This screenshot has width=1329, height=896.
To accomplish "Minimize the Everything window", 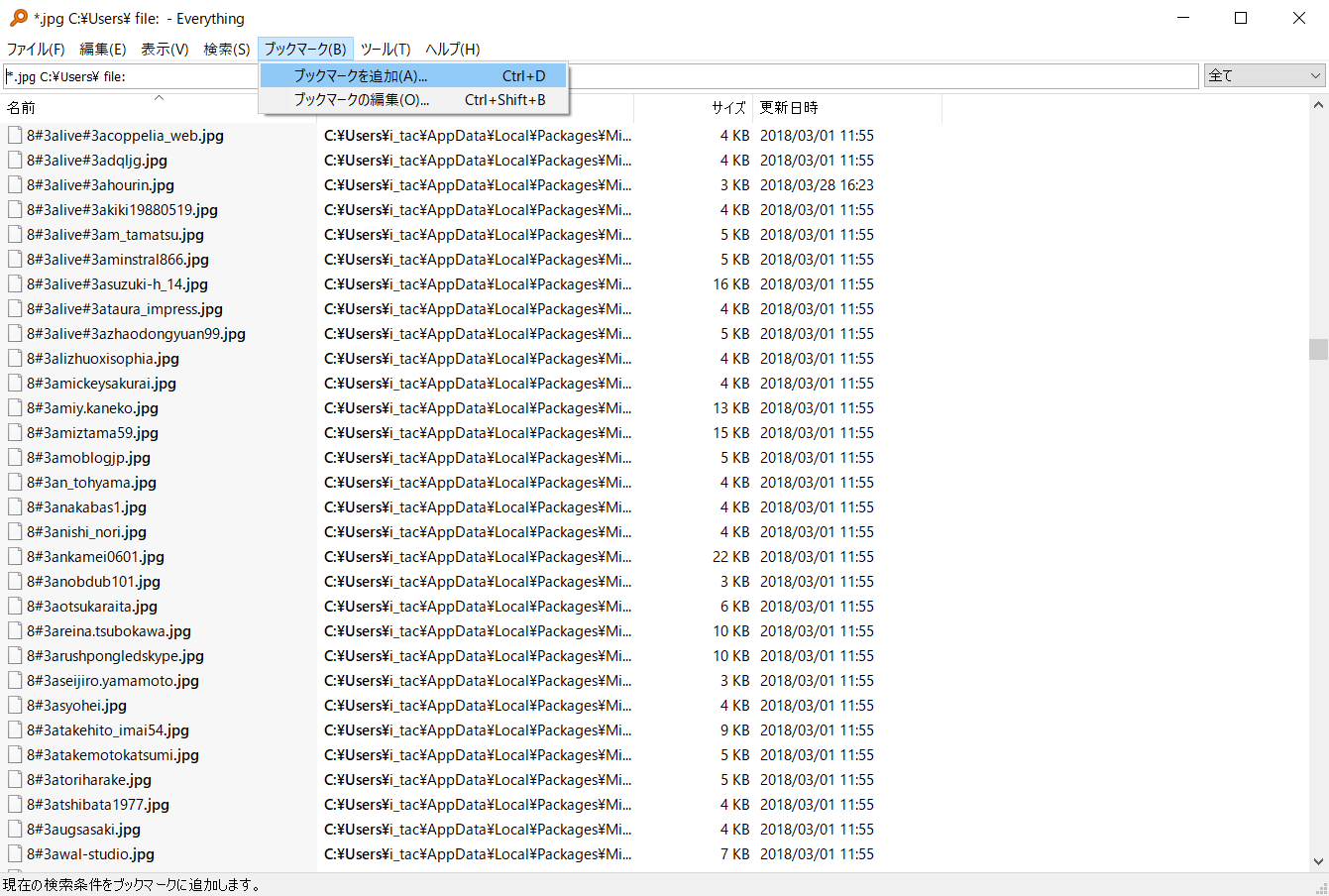I will [1183, 18].
